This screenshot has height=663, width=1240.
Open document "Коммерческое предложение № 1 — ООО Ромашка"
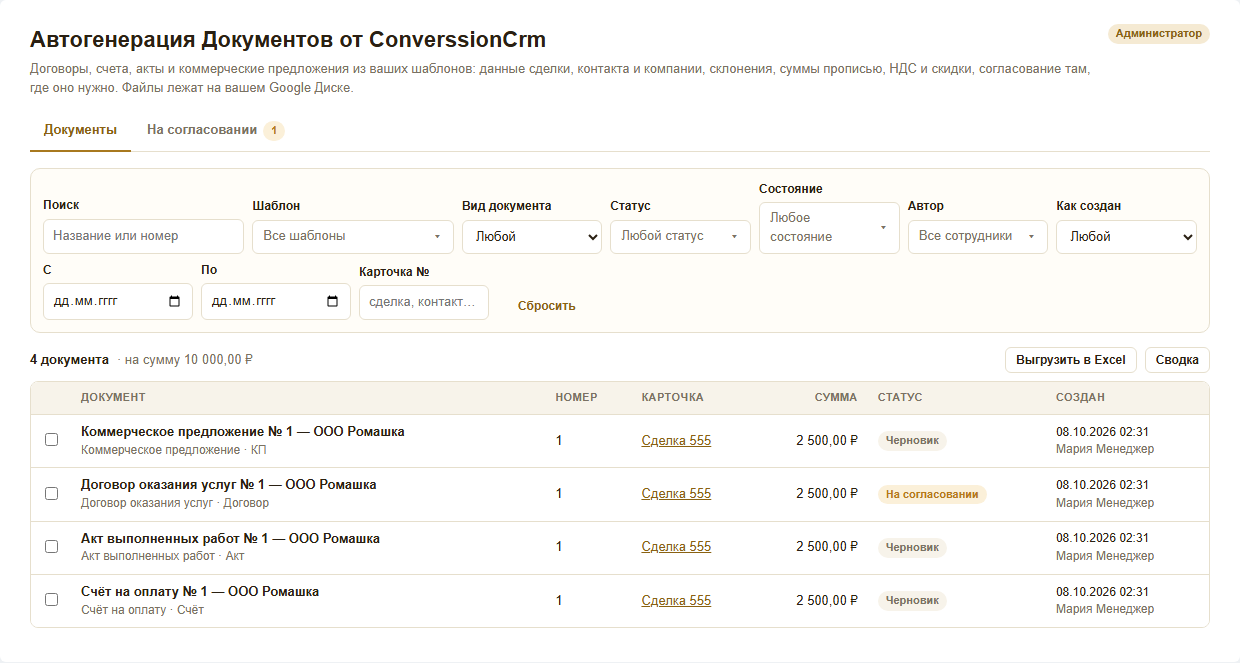[243, 432]
